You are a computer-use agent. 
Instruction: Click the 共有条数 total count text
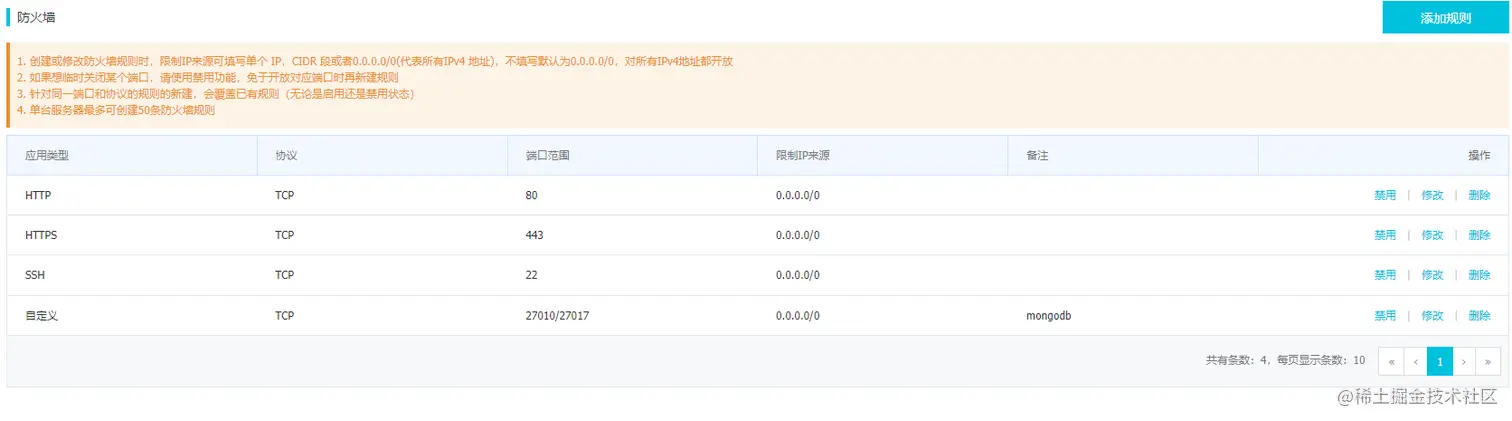1285,360
